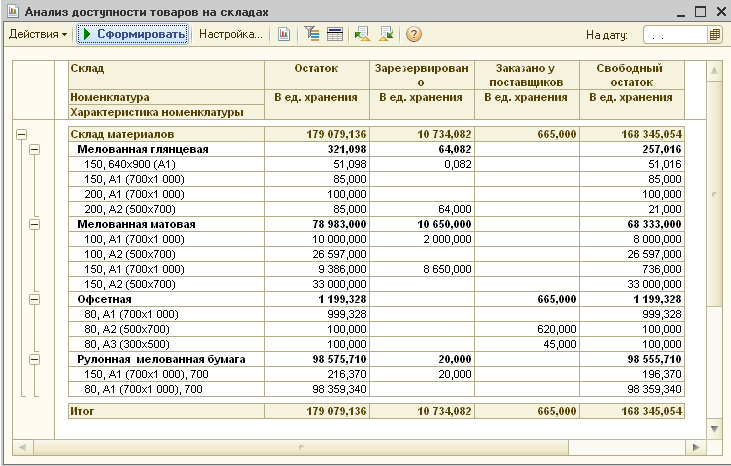Select the row 150, 640x900 (A1)

coord(166,164)
